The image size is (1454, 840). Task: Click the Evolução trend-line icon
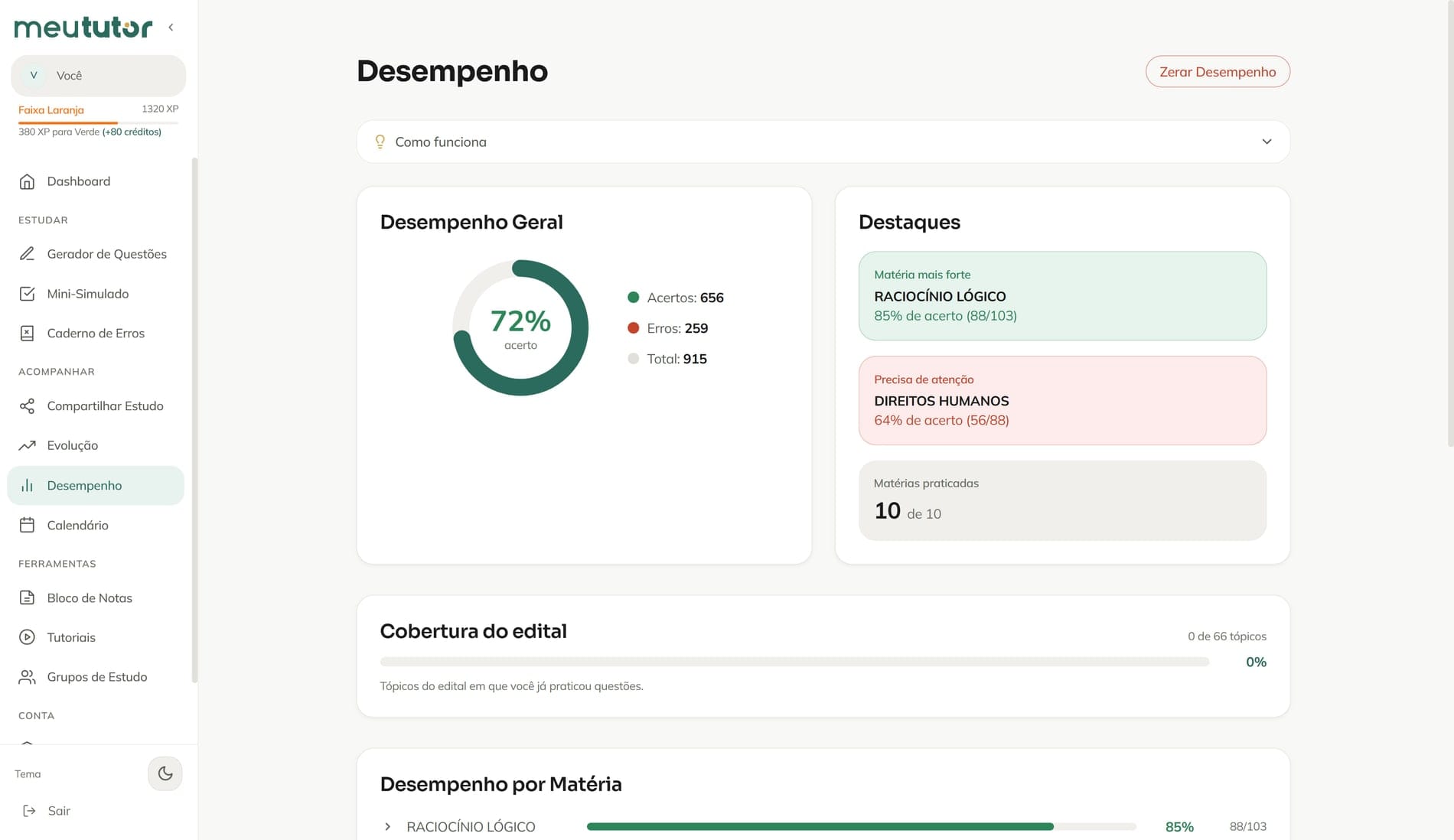pos(27,445)
